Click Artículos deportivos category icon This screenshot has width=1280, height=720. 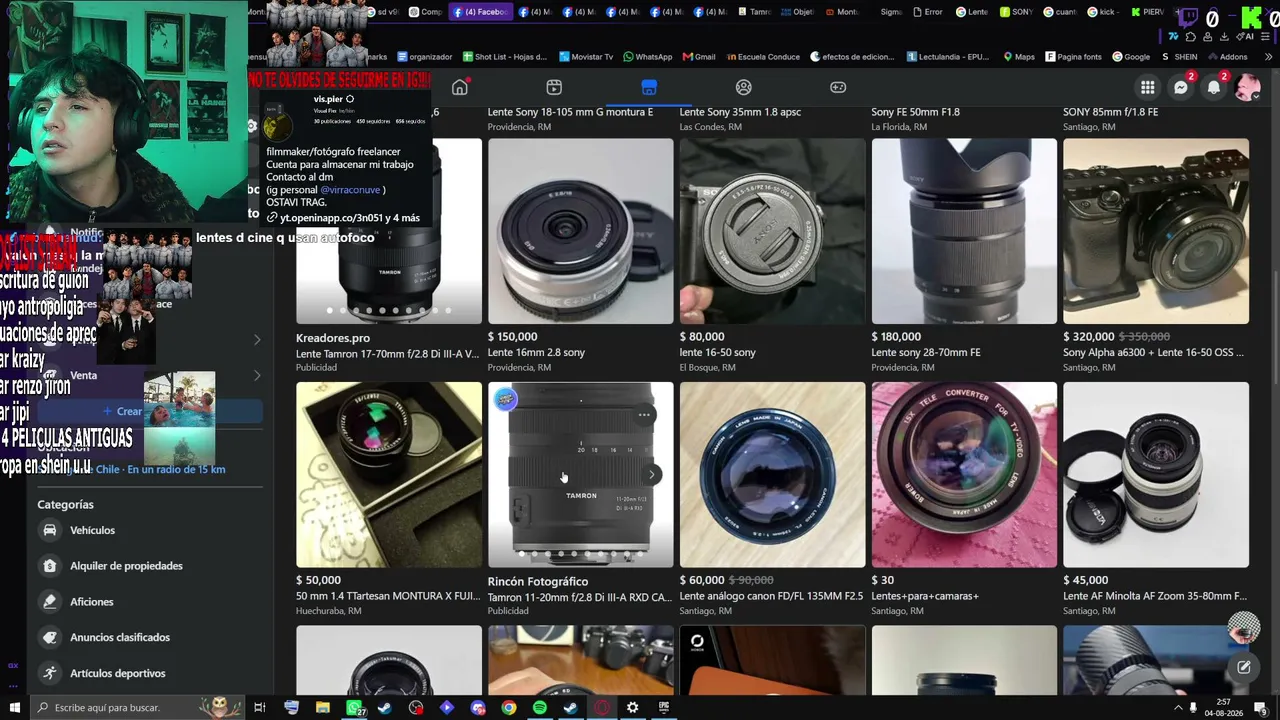pos(49,673)
